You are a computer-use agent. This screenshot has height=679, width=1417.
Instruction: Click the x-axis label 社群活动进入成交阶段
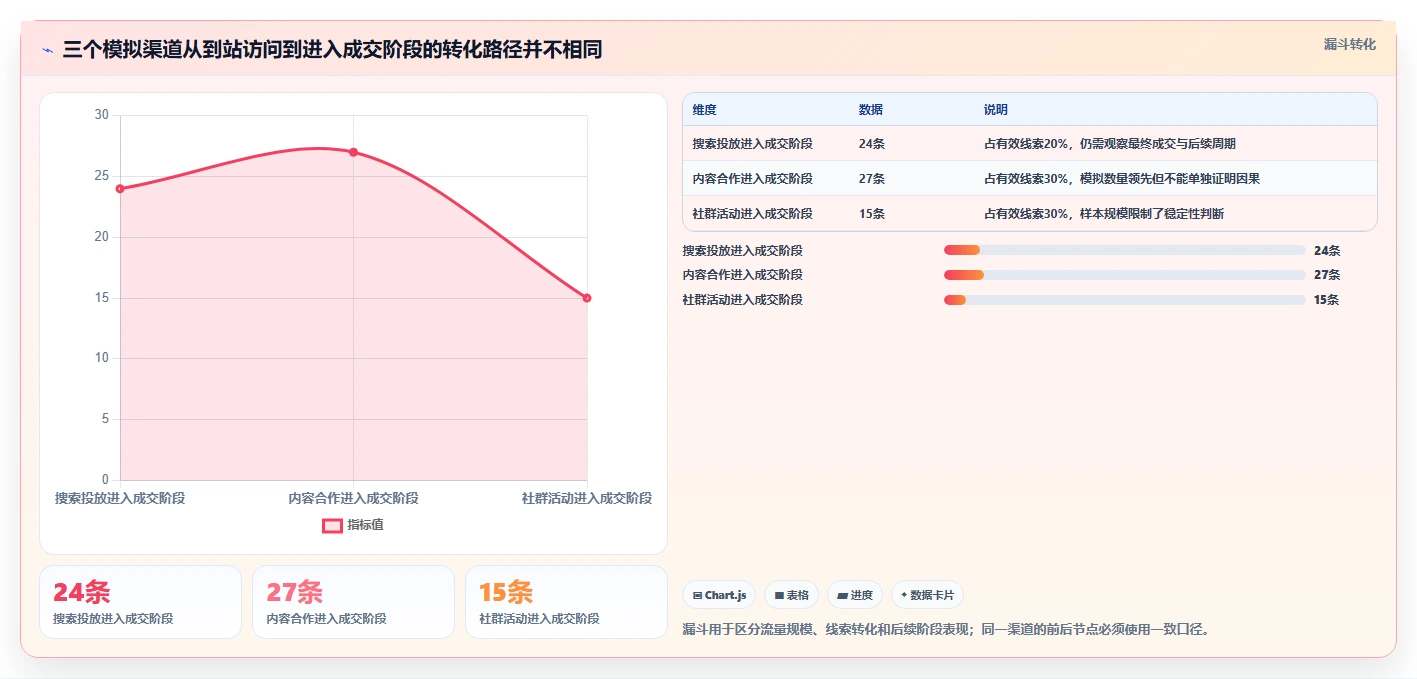point(587,498)
